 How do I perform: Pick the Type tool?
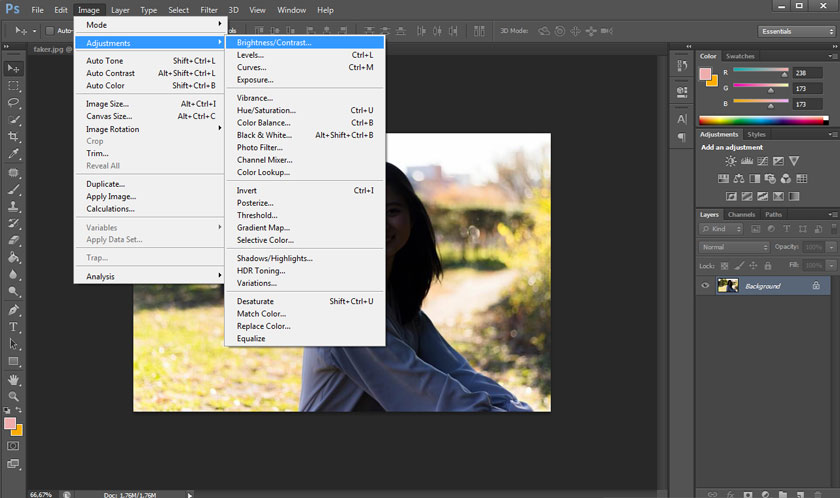point(14,327)
